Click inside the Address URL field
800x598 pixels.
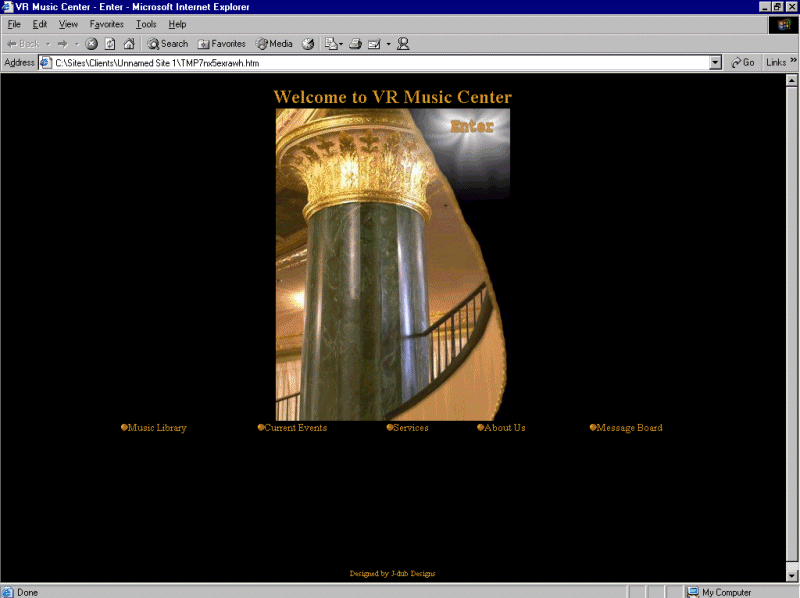(380, 62)
